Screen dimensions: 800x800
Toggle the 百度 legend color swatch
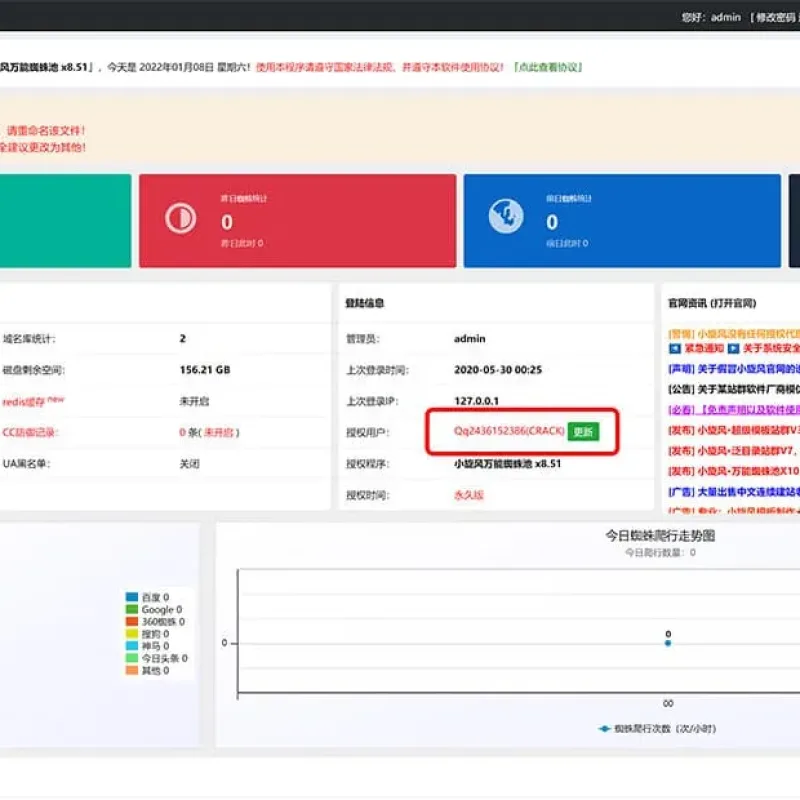point(132,597)
